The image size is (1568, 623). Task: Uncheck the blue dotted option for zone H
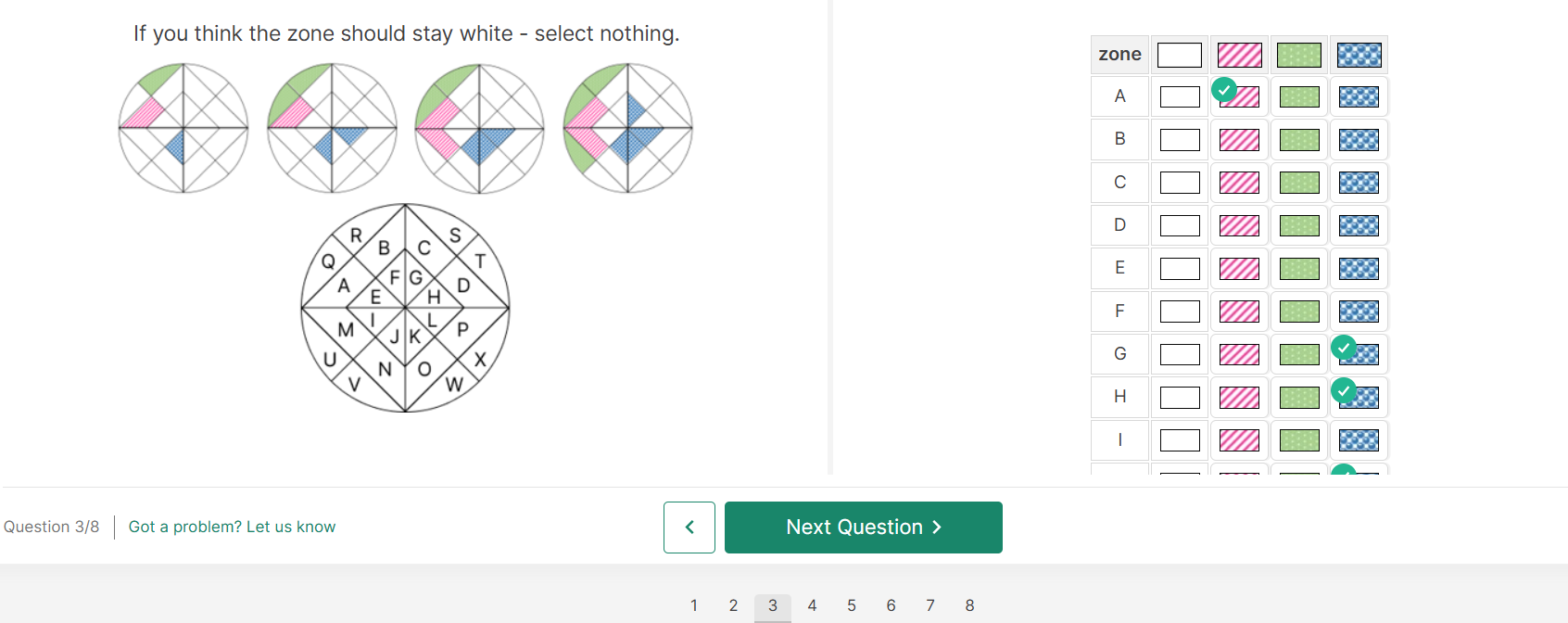coord(1359,397)
